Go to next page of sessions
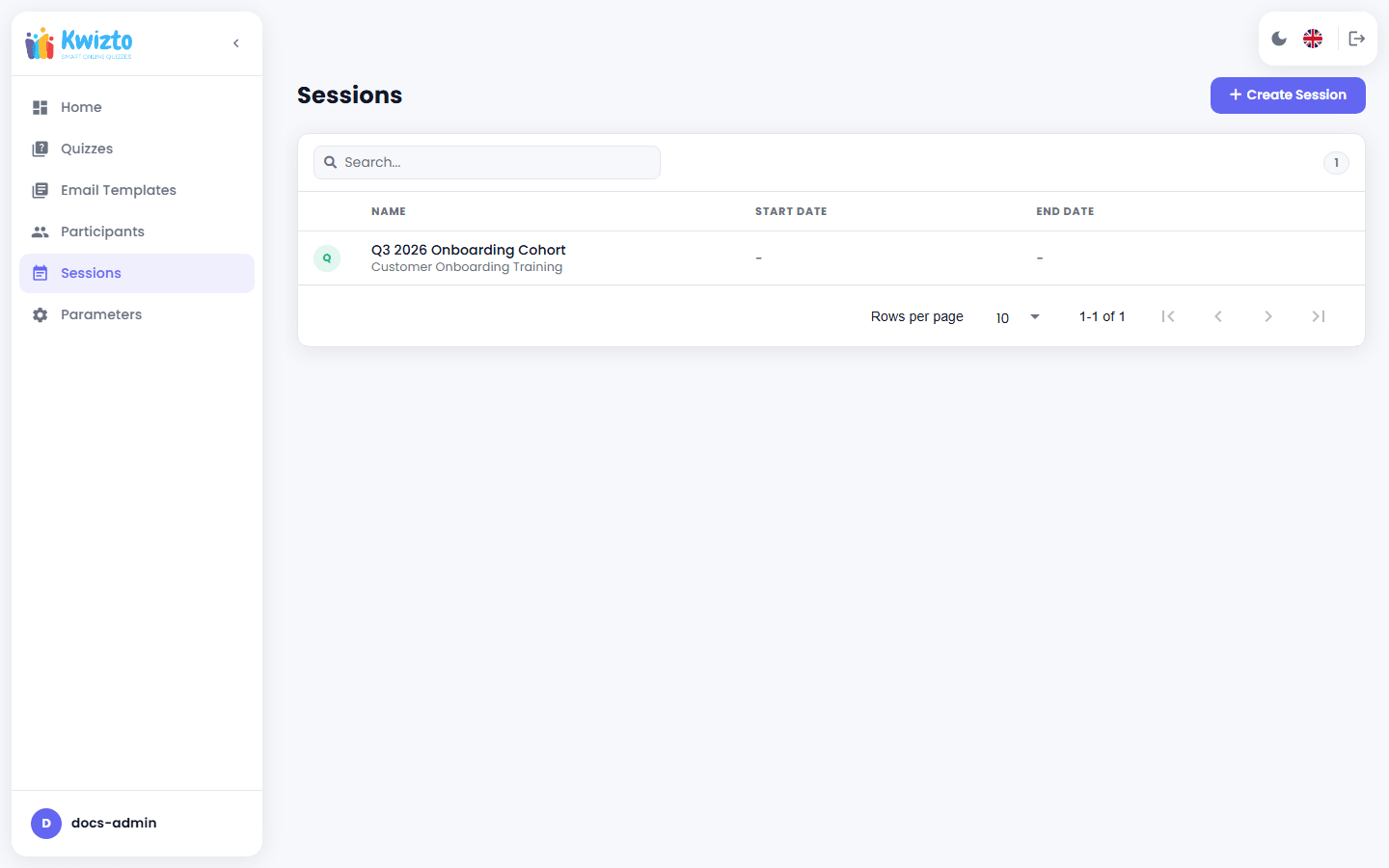Screen dimensions: 1389x868 point(1268,316)
